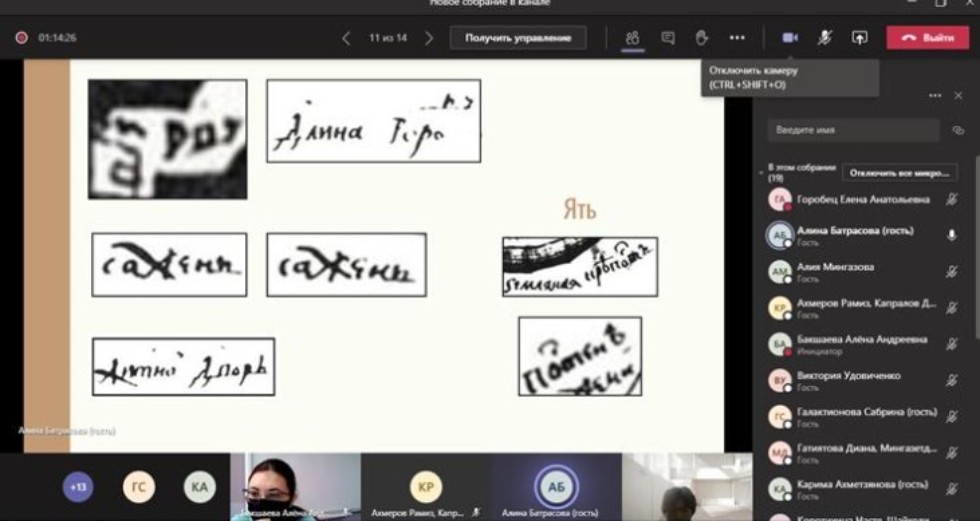Toggle the microphone mute button
Image resolution: width=980 pixels, height=521 pixels.
pos(825,38)
